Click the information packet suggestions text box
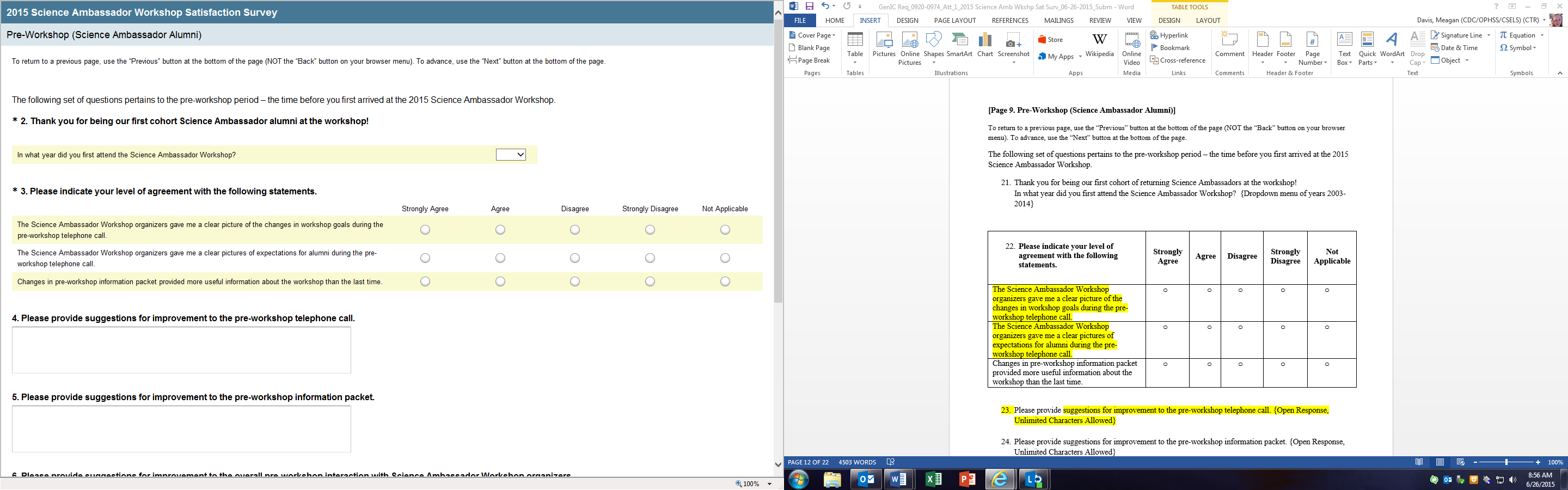This screenshot has width=1568, height=490. (x=181, y=429)
